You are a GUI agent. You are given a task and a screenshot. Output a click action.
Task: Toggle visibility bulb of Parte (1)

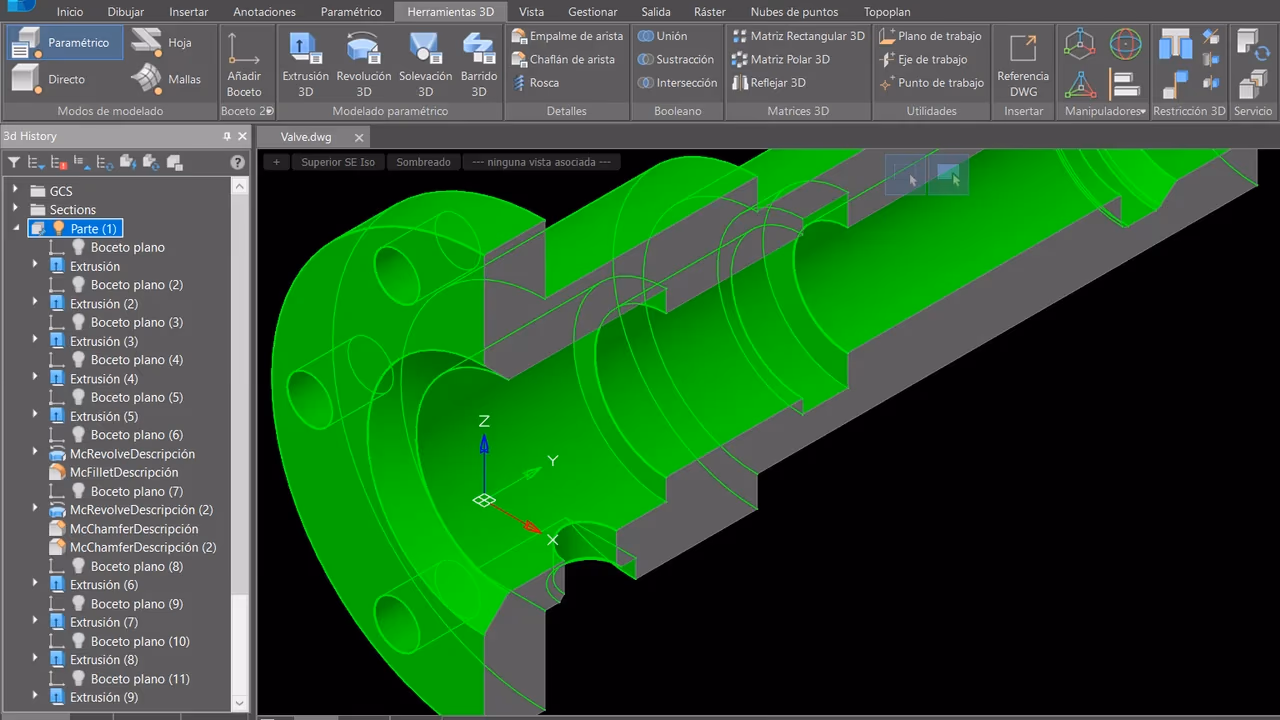click(x=58, y=229)
